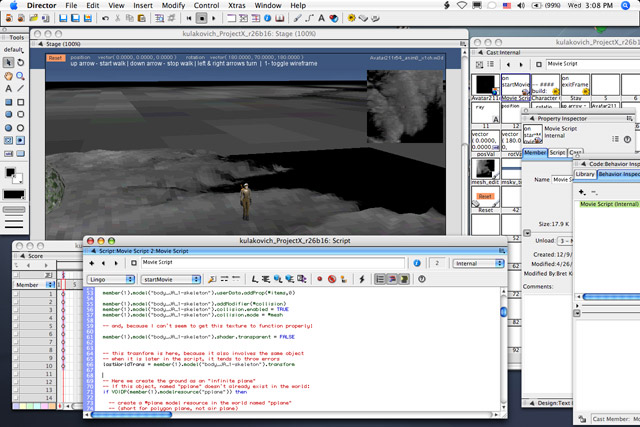Click the Save icon in main toolbar
This screenshot has height=427, width=640.
point(63,18)
